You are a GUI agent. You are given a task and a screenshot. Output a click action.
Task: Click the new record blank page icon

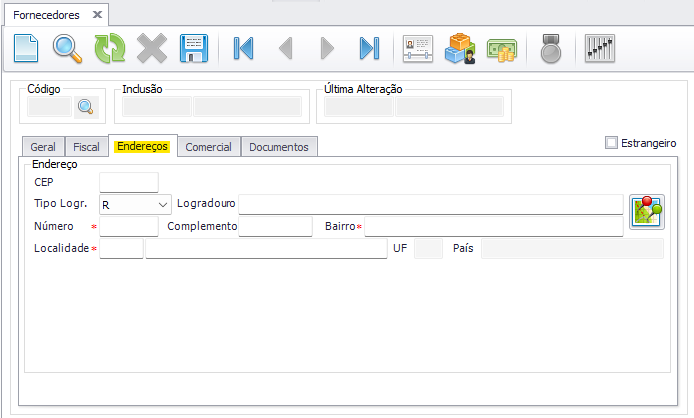pos(25,48)
